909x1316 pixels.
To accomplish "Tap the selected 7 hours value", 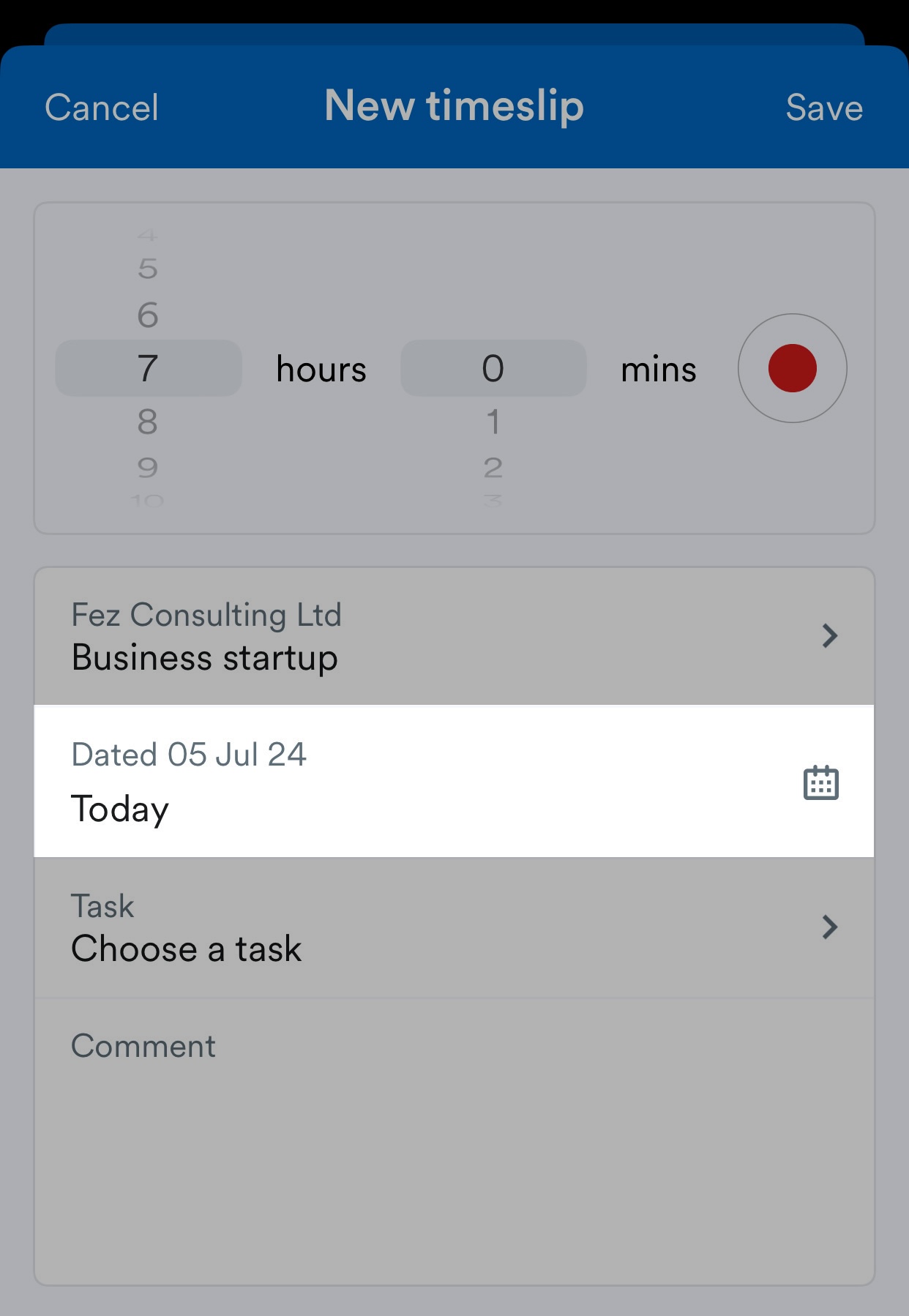I will pyautogui.click(x=149, y=368).
